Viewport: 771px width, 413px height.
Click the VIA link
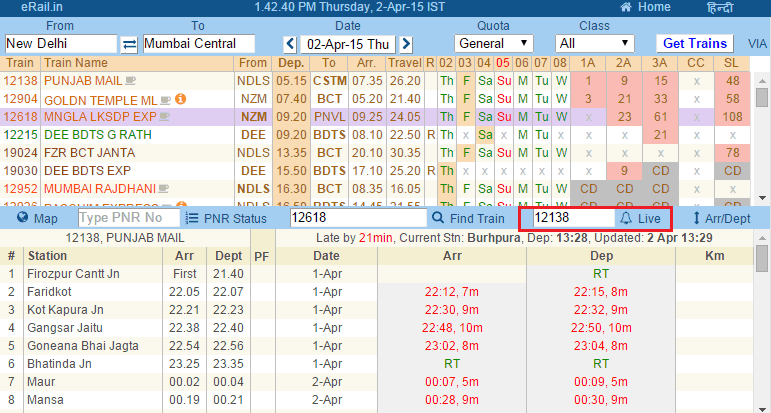pyautogui.click(x=758, y=44)
